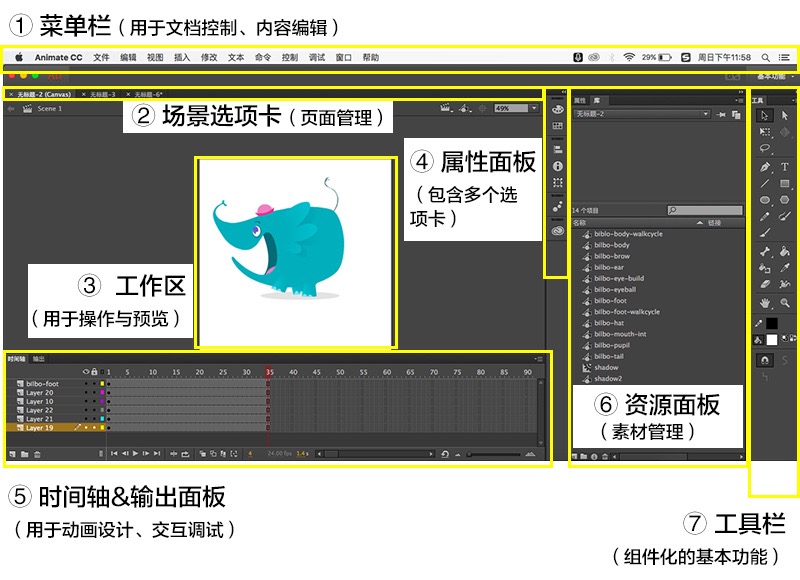The height and width of the screenshot is (580, 800).
Task: Click the library search field
Action: 705,210
